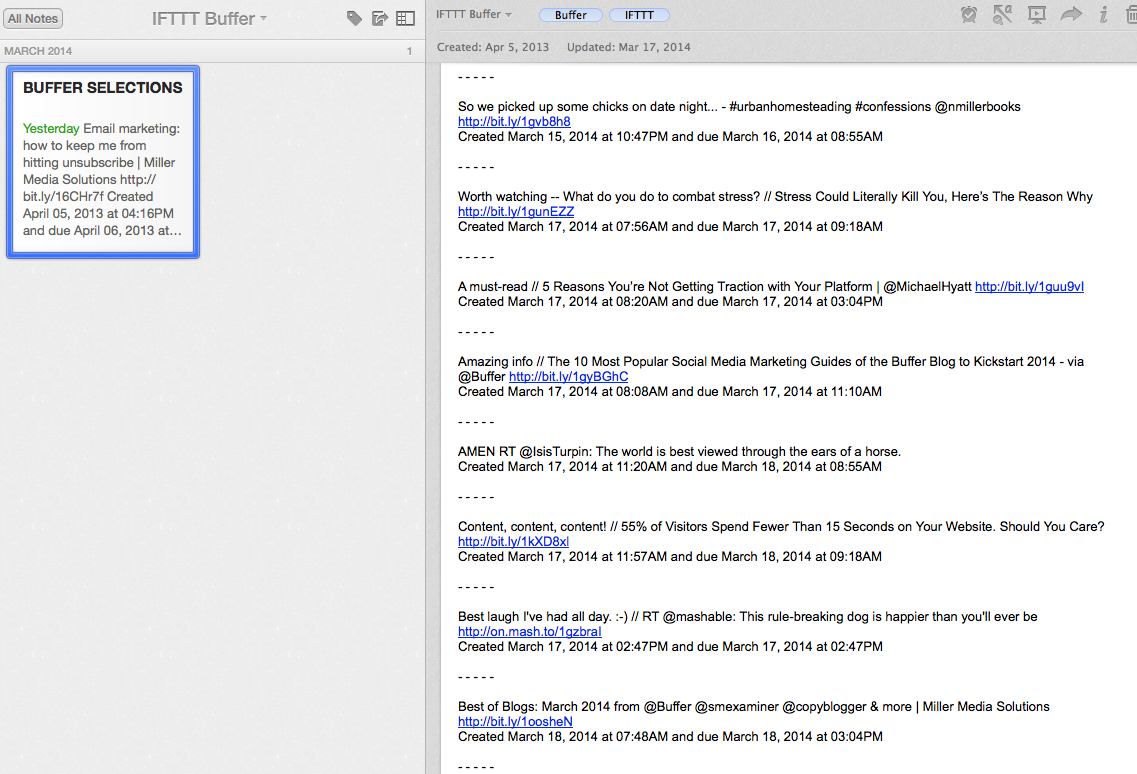Click the share notebook icon
This screenshot has height=774, width=1137.
(x=380, y=18)
